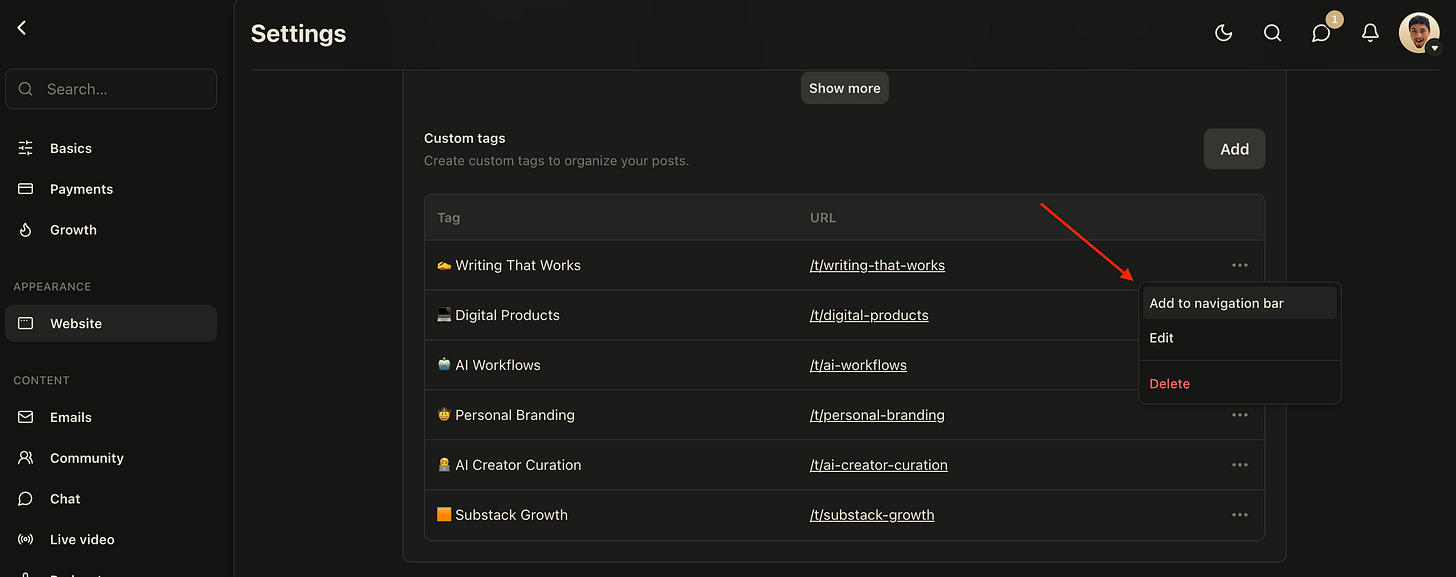Click the Growth flame icon
The image size is (1456, 577).
tap(26, 230)
